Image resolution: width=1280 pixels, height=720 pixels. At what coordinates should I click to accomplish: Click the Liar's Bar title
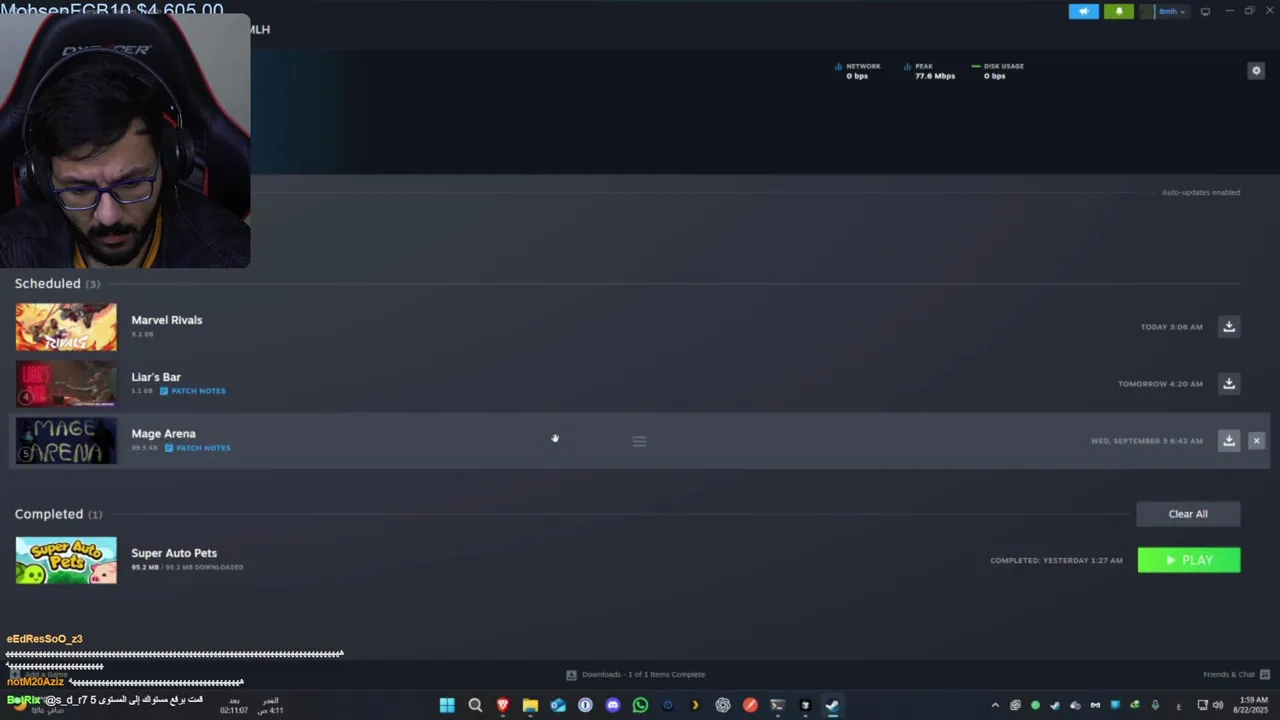[x=156, y=377]
